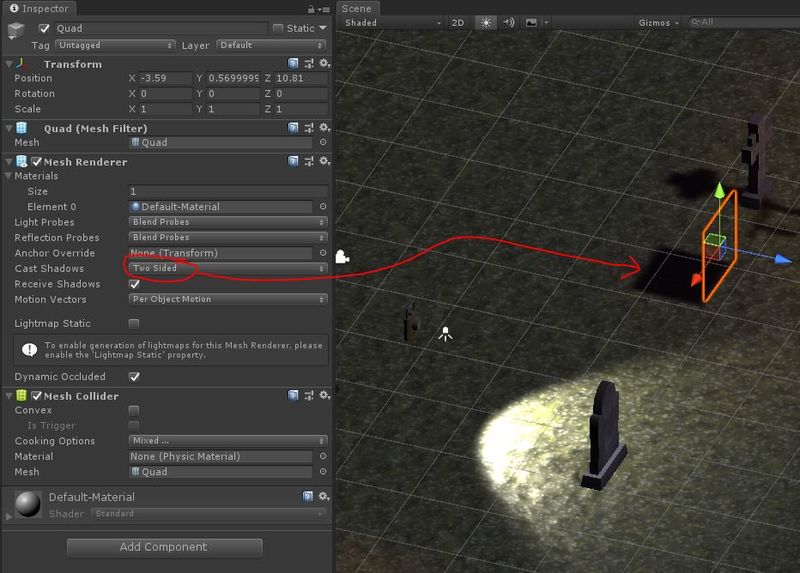Toggle the 2D scene view button
800x573 pixels.
[458, 23]
